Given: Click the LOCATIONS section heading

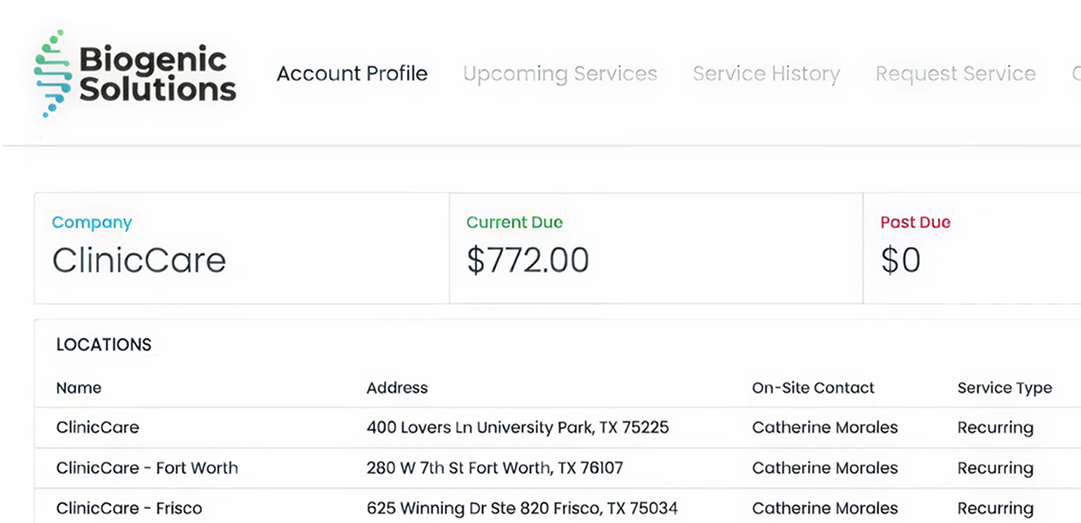Looking at the screenshot, I should point(104,345).
